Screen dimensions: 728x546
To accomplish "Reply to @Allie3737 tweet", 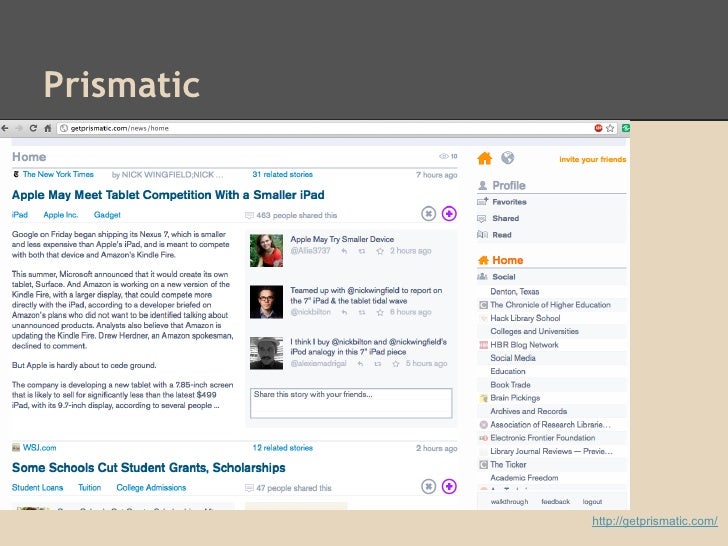I will [x=344, y=251].
